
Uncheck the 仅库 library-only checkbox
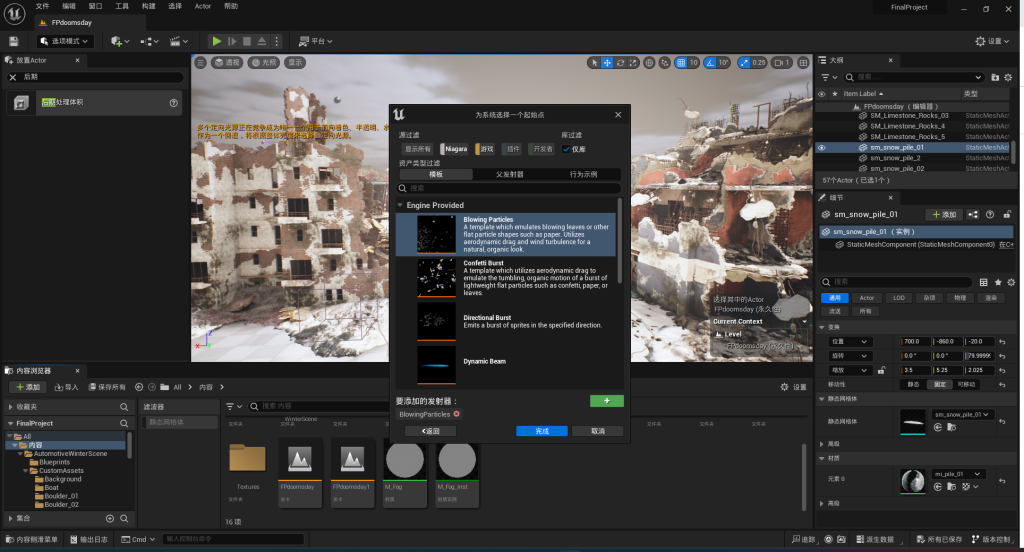[566, 149]
